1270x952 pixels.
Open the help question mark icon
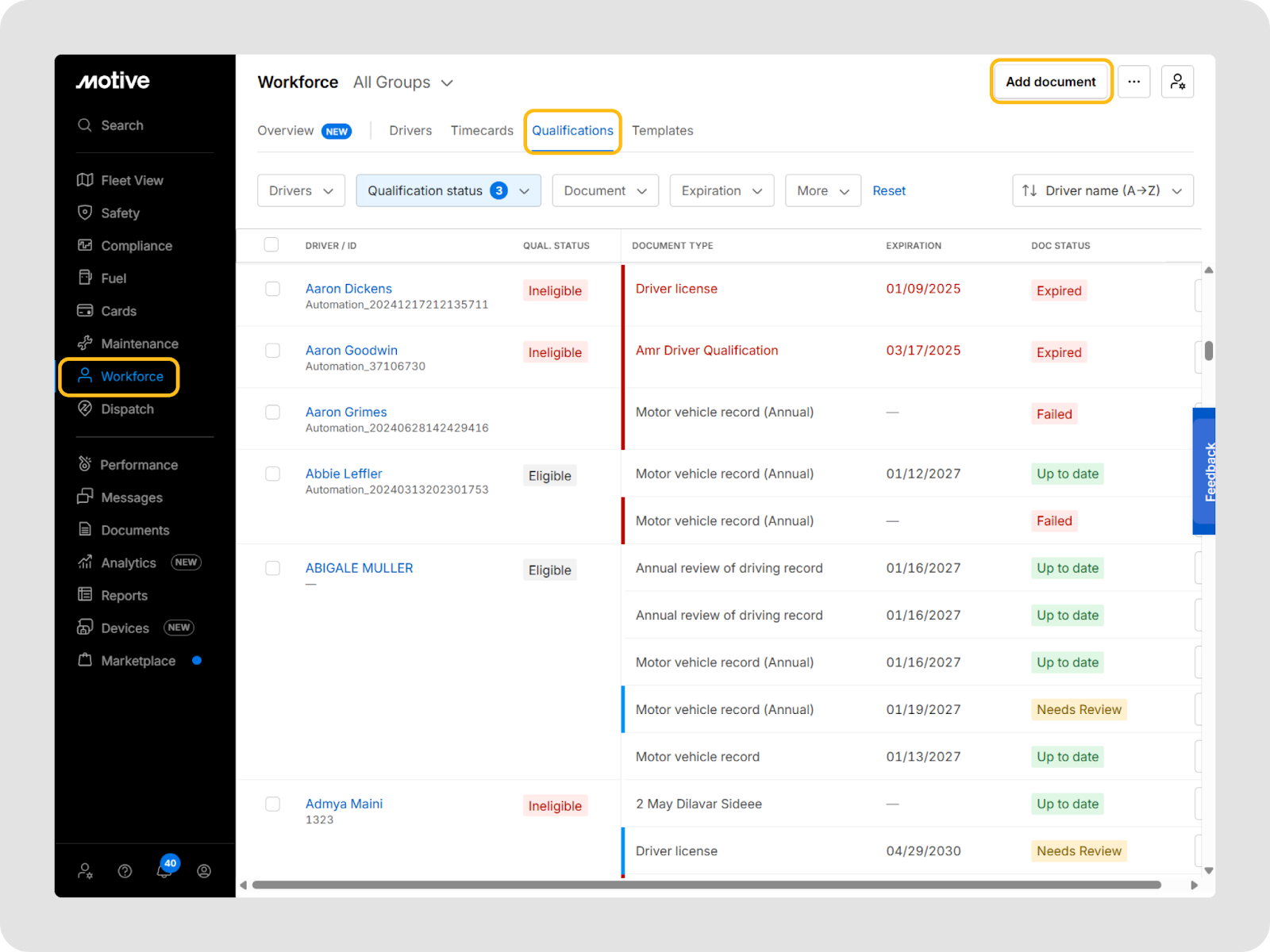[125, 871]
